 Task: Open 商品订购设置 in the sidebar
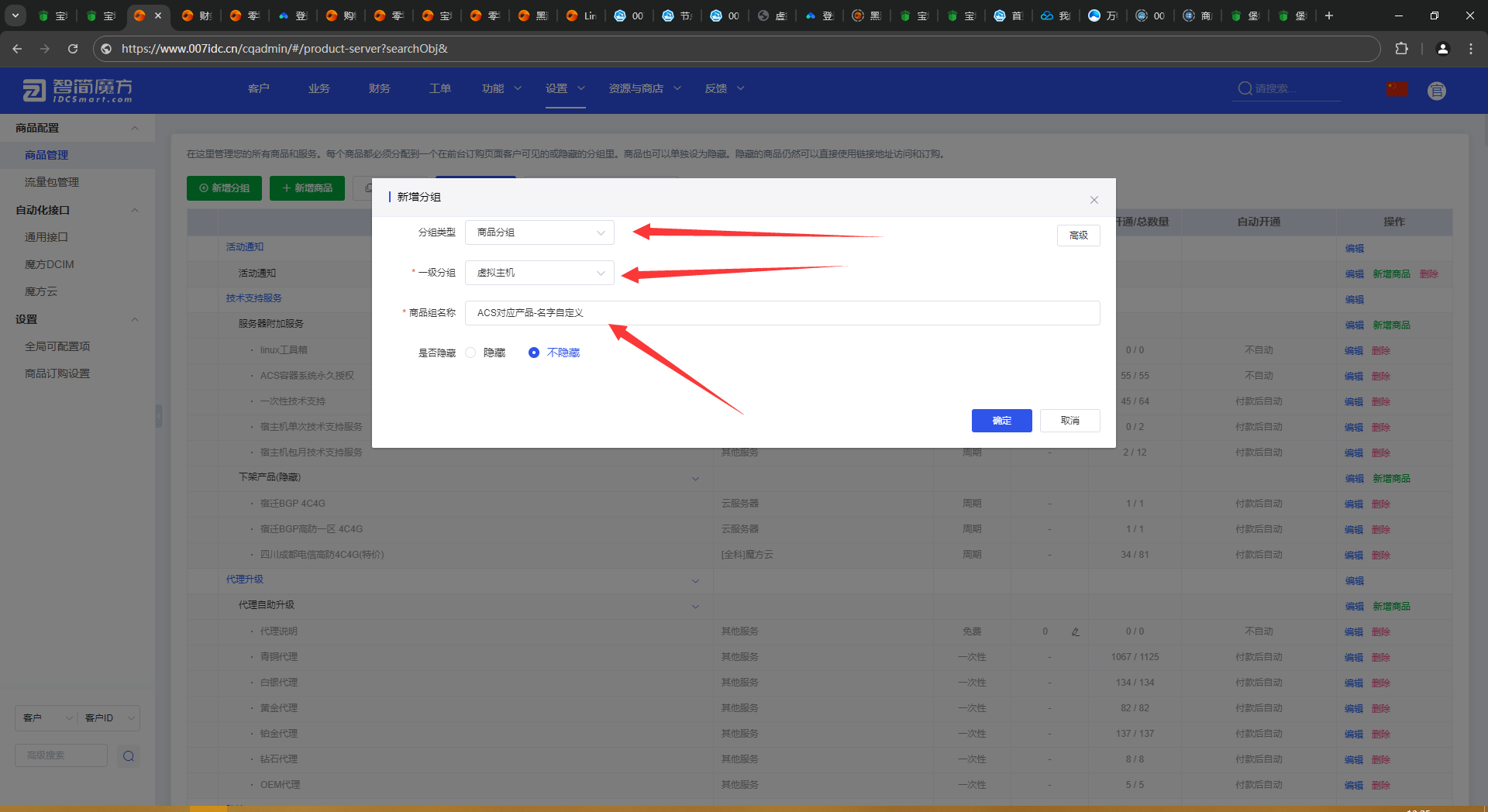(57, 373)
